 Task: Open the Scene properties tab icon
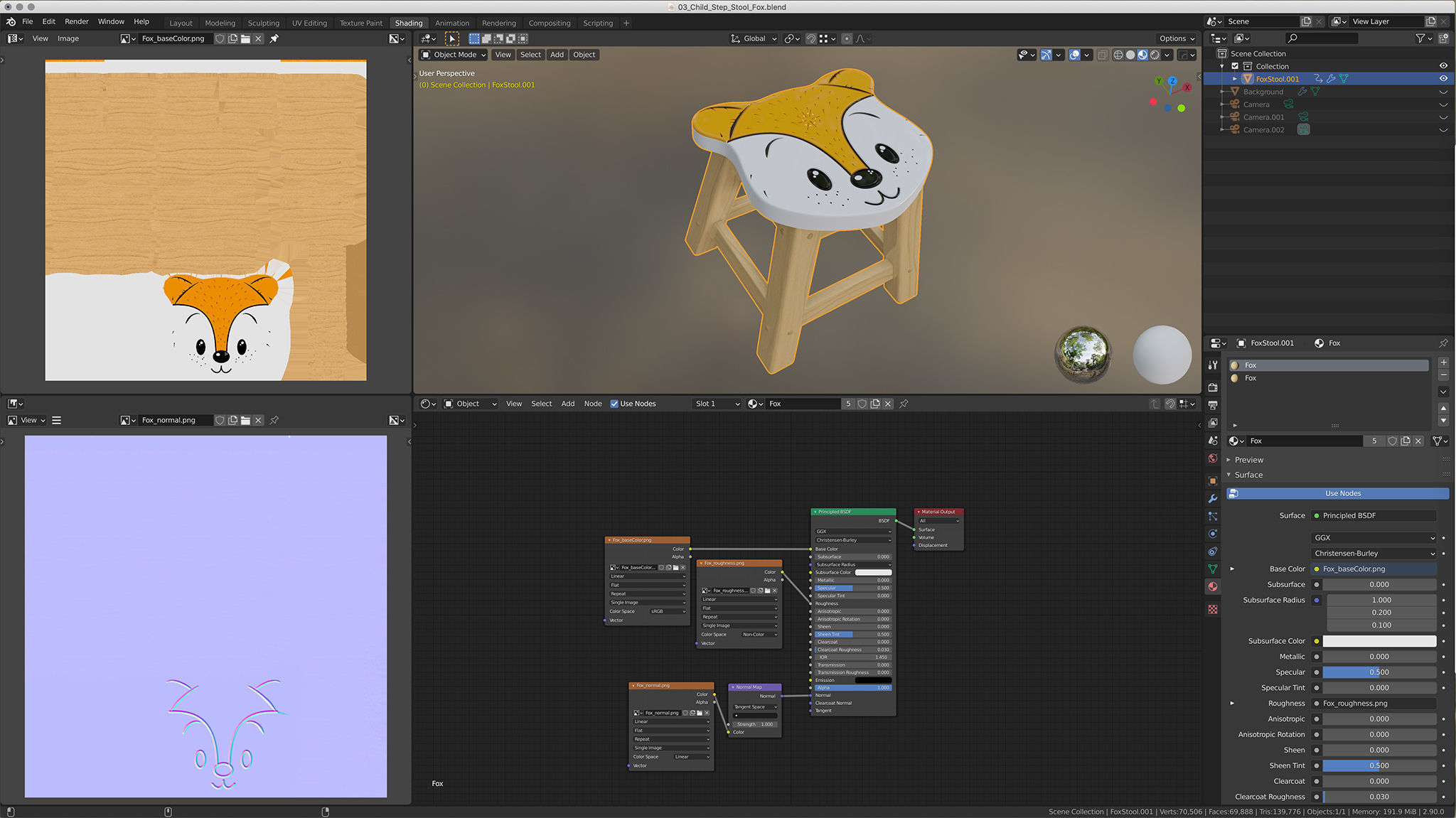coord(1213,441)
